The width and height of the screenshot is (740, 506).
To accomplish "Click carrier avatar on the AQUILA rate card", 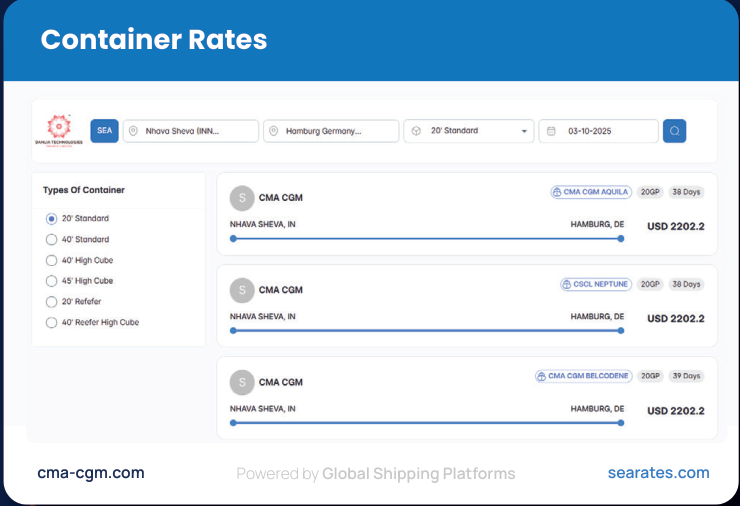I will point(242,198).
